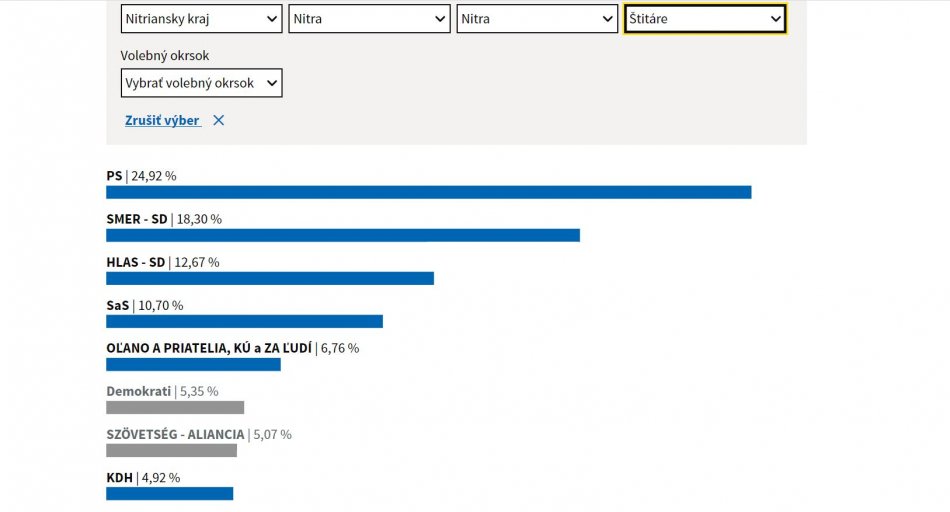
Task: Open the Štitáre municipality dropdown
Action: click(705, 19)
